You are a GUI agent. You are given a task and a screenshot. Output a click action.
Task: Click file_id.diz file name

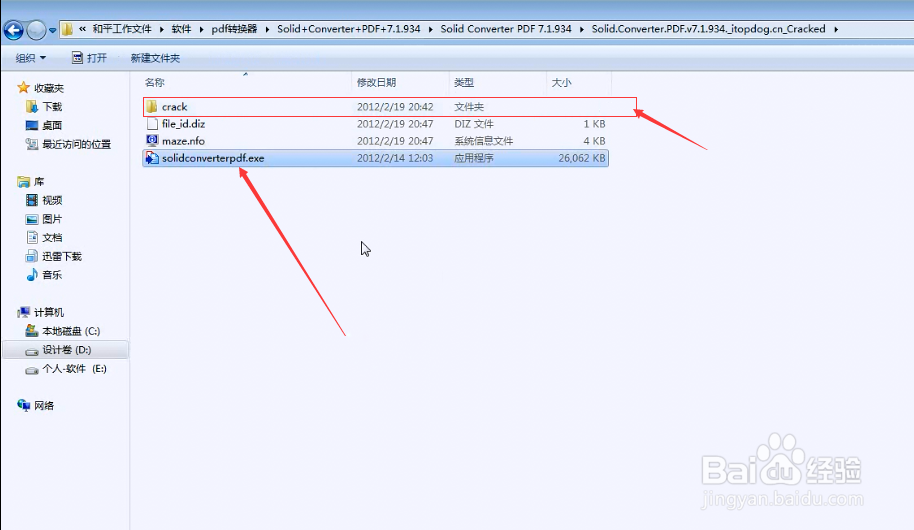tap(184, 124)
